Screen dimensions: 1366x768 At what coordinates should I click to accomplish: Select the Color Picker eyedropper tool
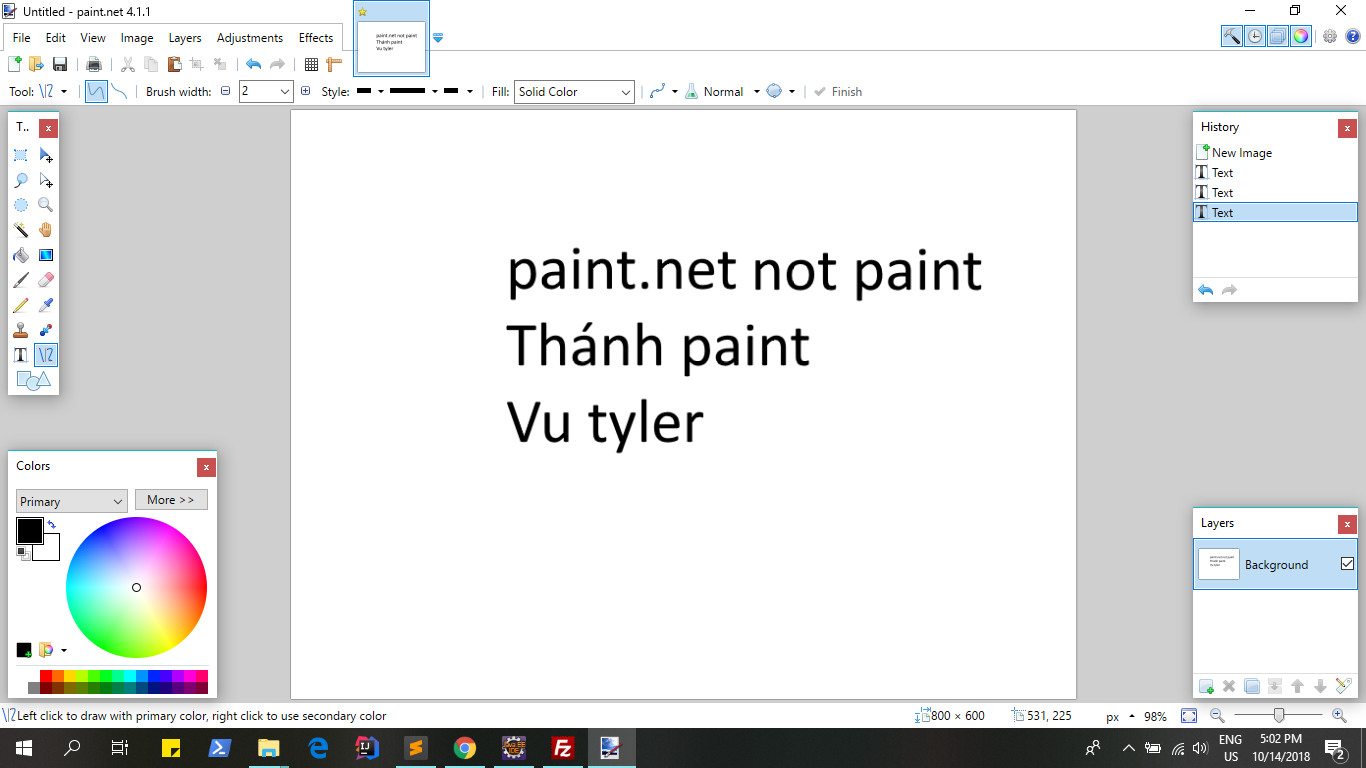coord(46,305)
